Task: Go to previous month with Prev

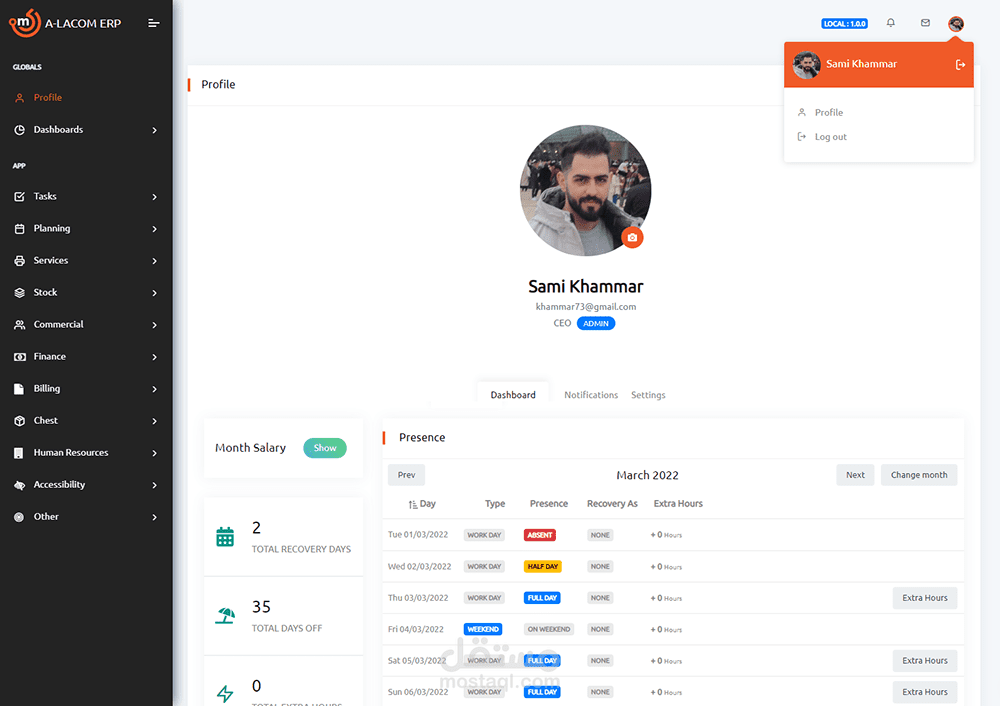Action: [406, 475]
